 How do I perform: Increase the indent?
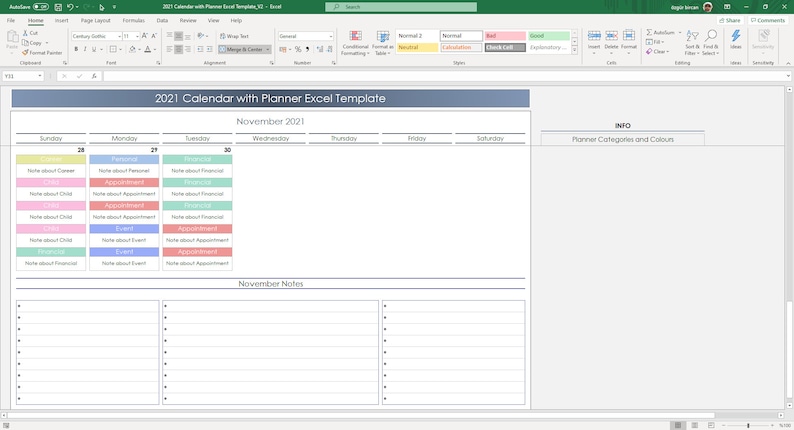[x=209, y=49]
